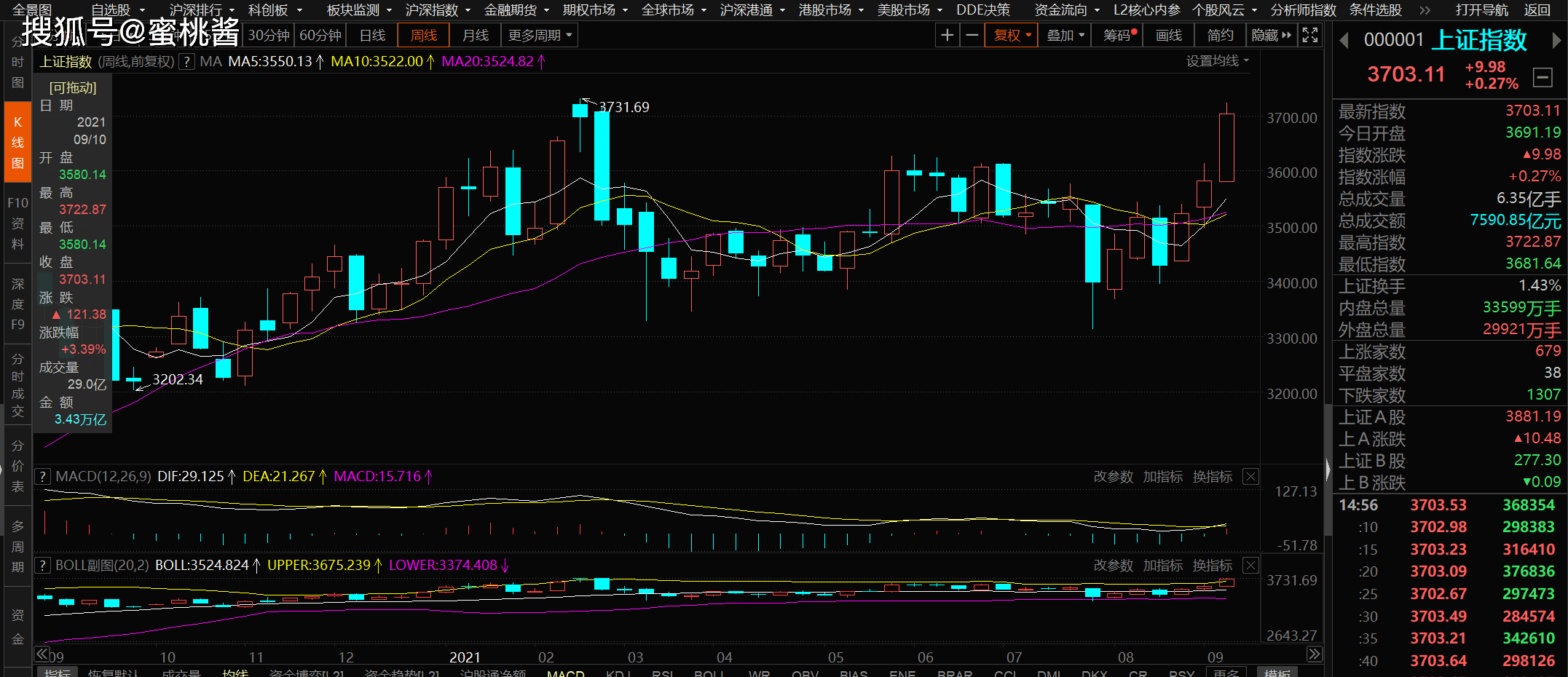Go to next stock with right arrow
The image size is (1568, 677).
point(1556,41)
